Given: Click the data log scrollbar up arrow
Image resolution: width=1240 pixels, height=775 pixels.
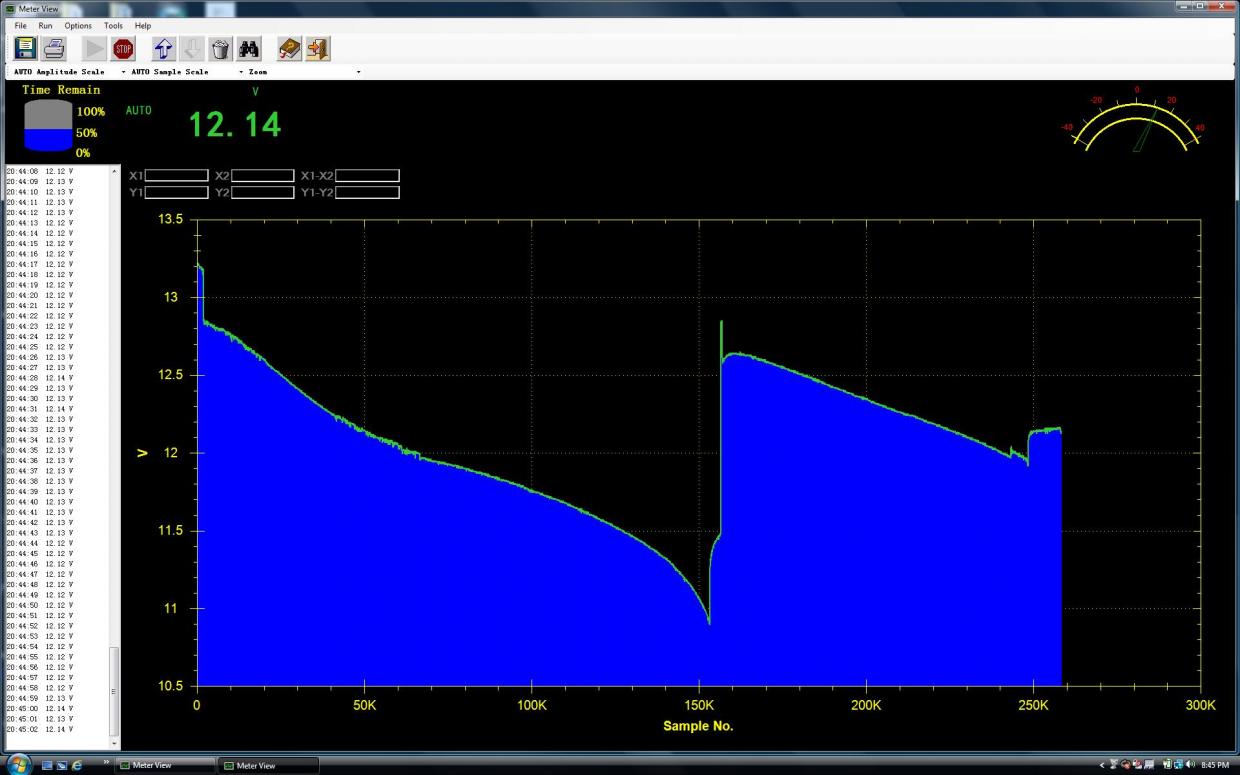Looking at the screenshot, I should [x=114, y=172].
